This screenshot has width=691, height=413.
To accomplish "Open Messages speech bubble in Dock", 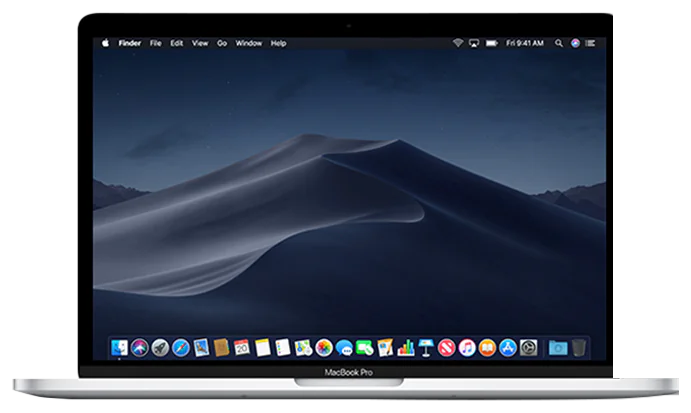I will [x=344, y=348].
